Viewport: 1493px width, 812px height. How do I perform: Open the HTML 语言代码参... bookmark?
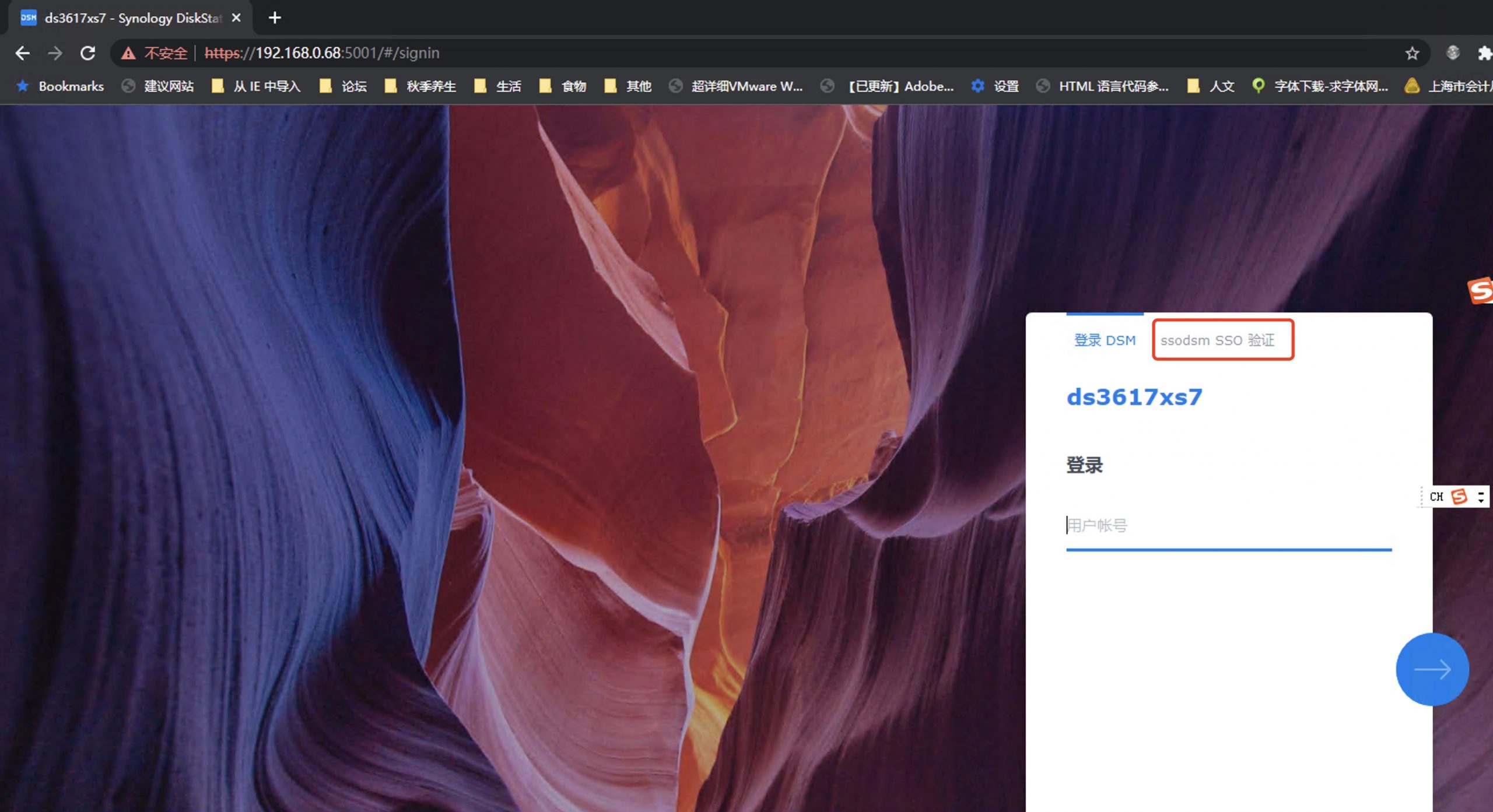click(1102, 86)
